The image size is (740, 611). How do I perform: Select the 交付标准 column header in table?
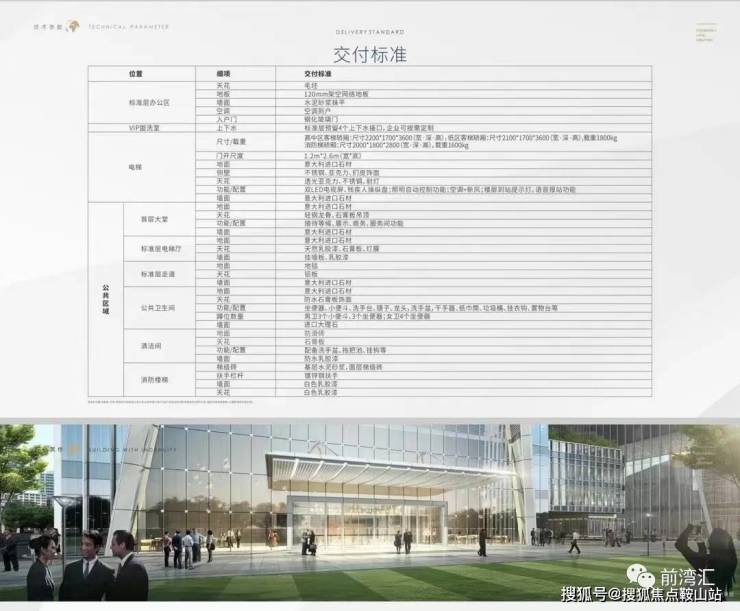[x=318, y=74]
